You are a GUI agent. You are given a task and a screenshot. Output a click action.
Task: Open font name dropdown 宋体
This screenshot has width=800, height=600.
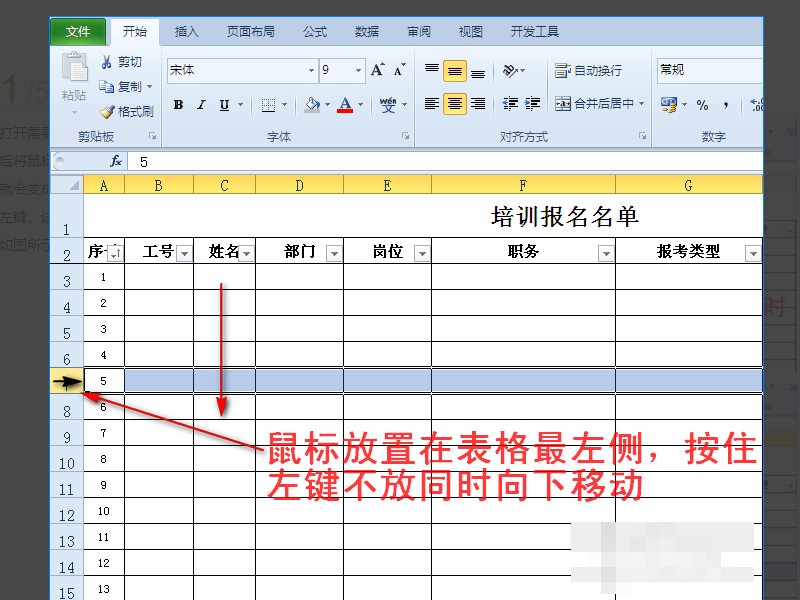pyautogui.click(x=311, y=70)
